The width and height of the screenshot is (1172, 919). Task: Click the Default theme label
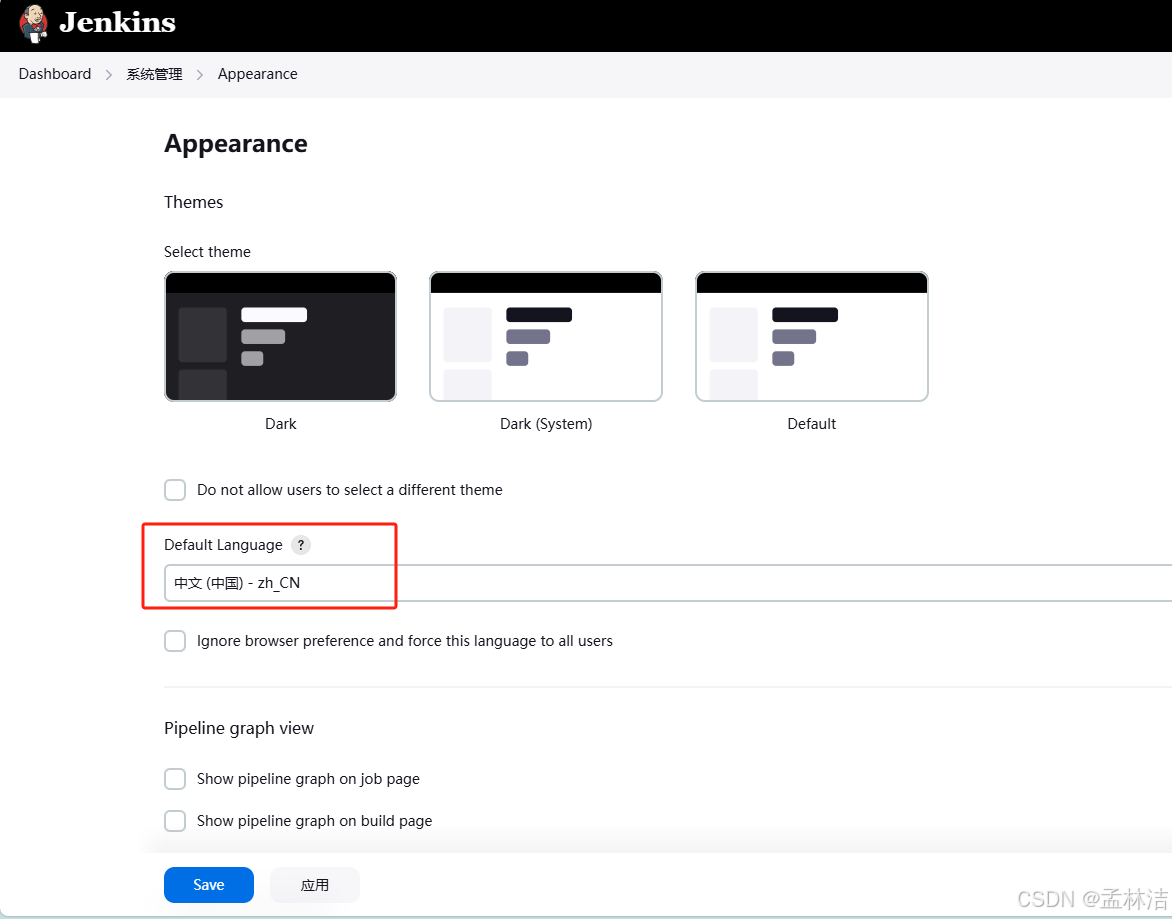pyautogui.click(x=812, y=424)
